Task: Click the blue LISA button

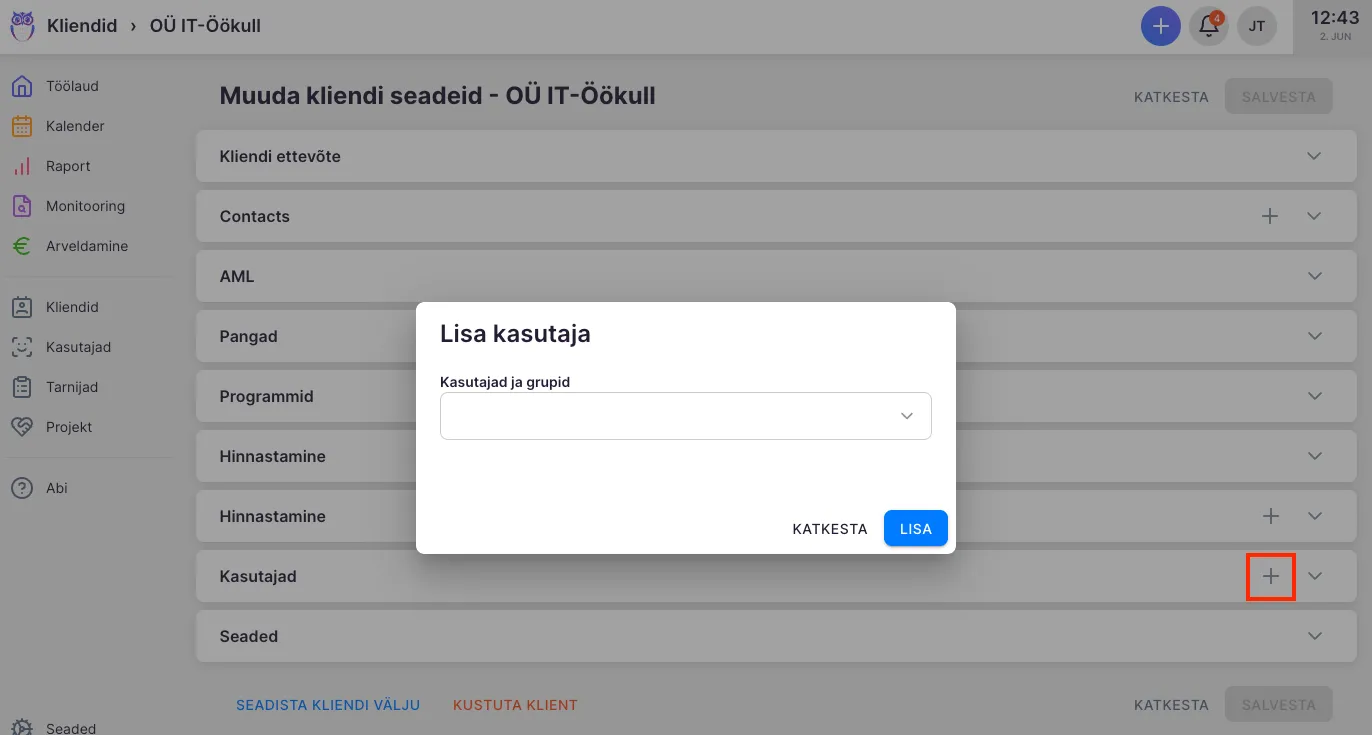Action: tap(915, 529)
